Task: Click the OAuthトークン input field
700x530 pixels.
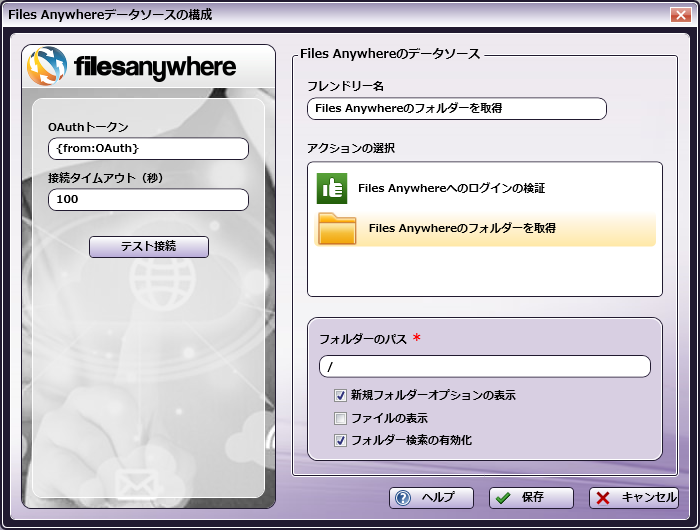Action: pyautogui.click(x=148, y=149)
